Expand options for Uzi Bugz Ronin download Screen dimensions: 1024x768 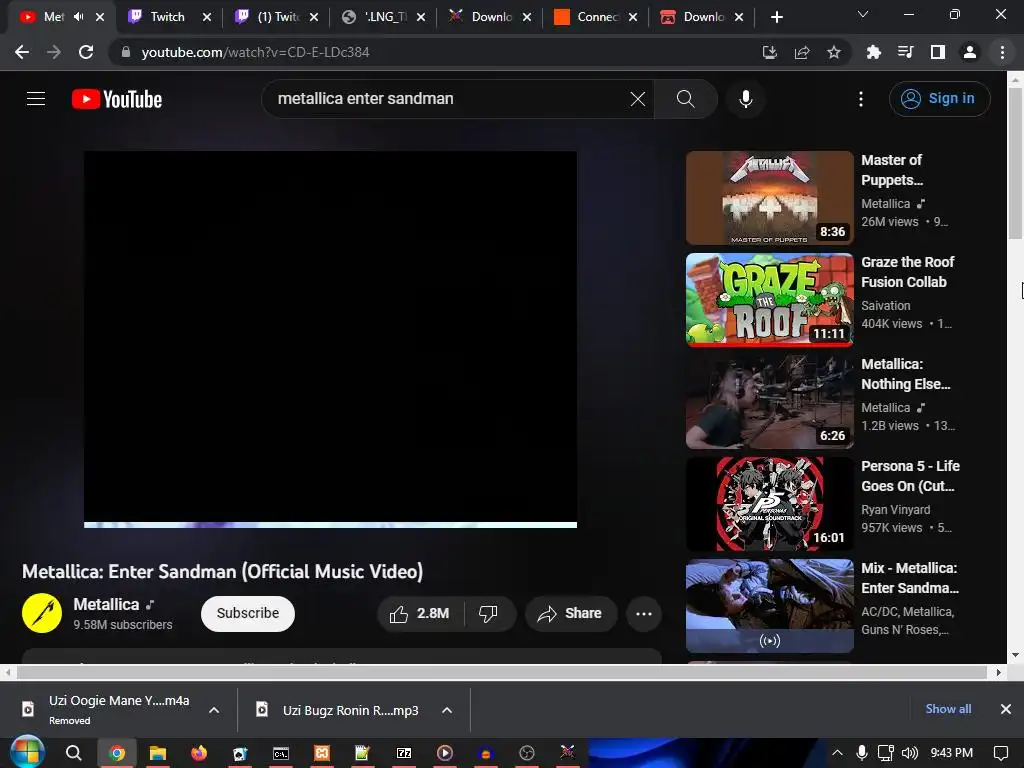447,710
